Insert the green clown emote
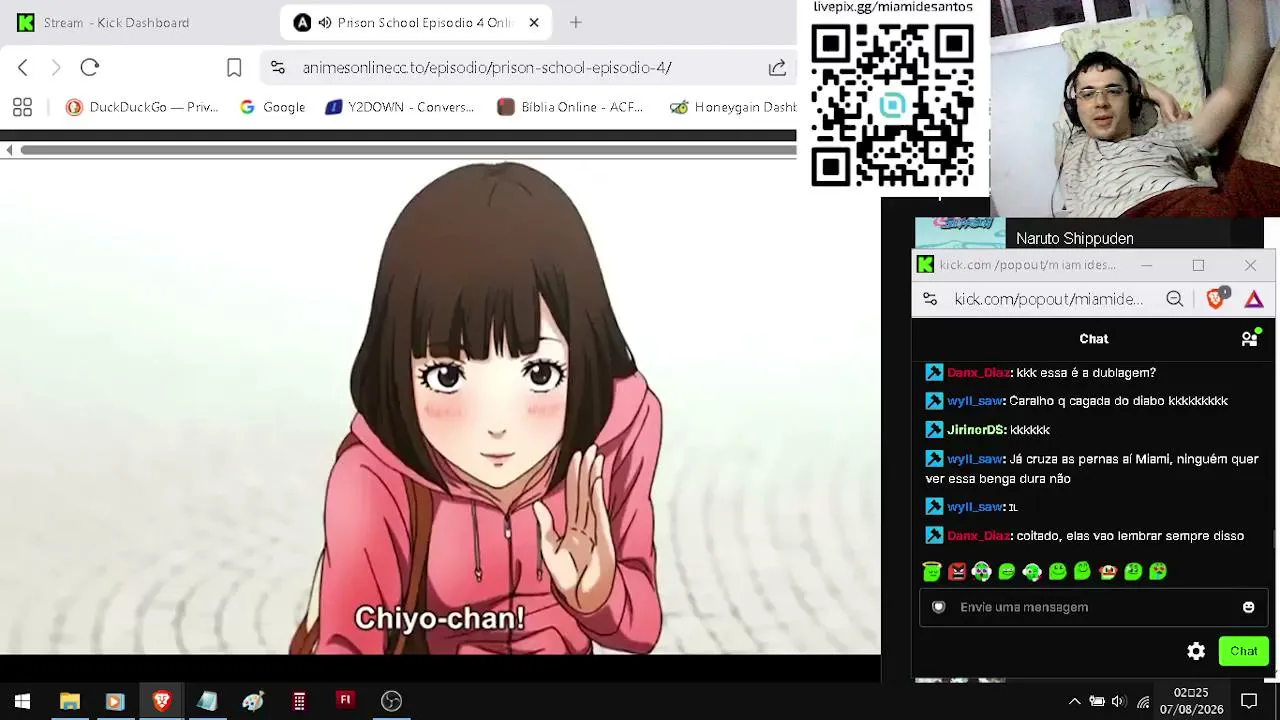Screen dimensions: 1280x720 coord(1032,572)
